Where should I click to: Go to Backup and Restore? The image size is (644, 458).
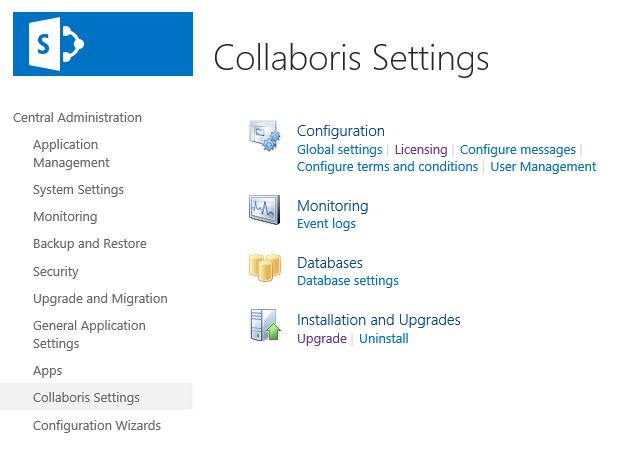click(x=89, y=244)
